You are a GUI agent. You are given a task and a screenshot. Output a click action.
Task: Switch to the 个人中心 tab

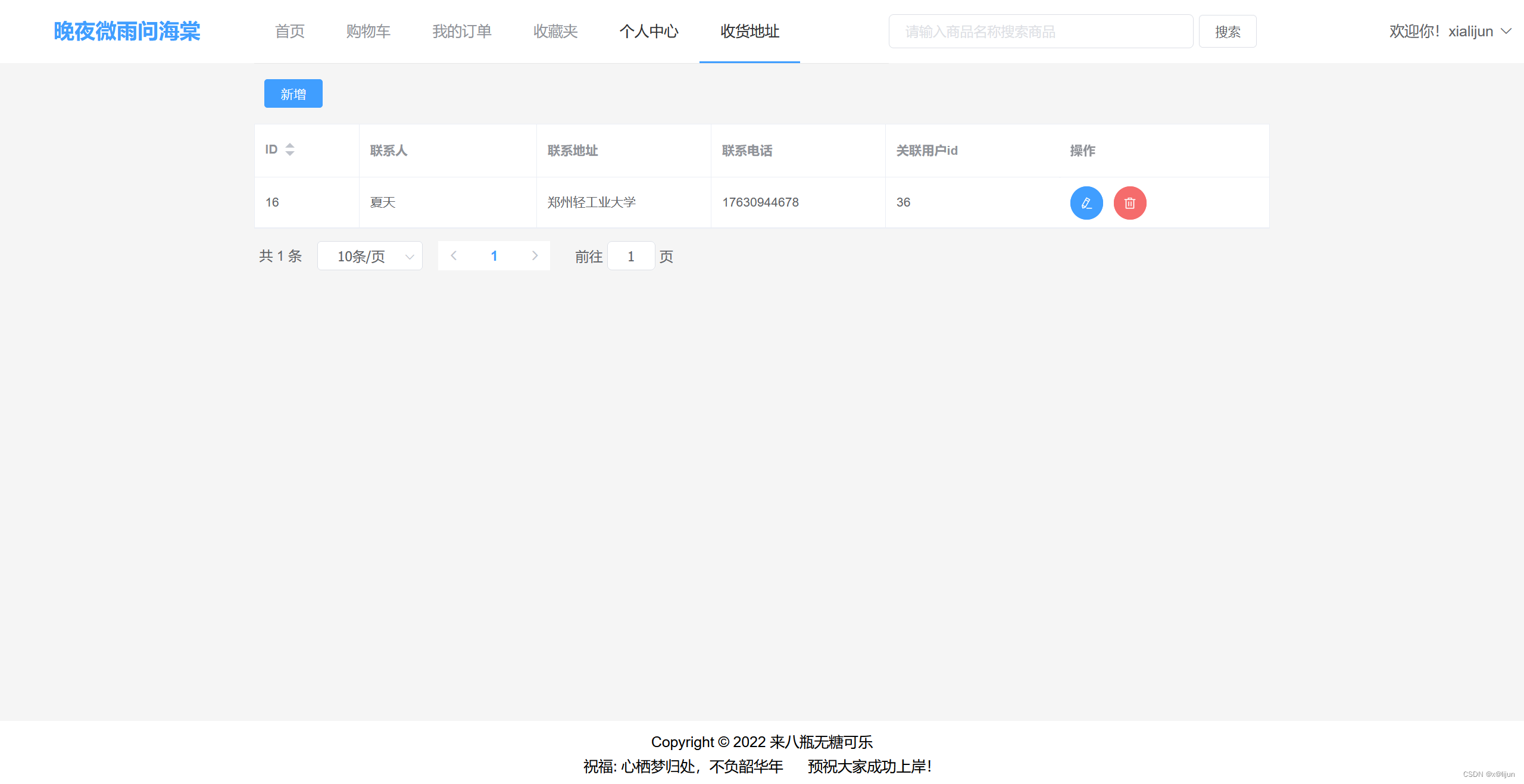649,31
